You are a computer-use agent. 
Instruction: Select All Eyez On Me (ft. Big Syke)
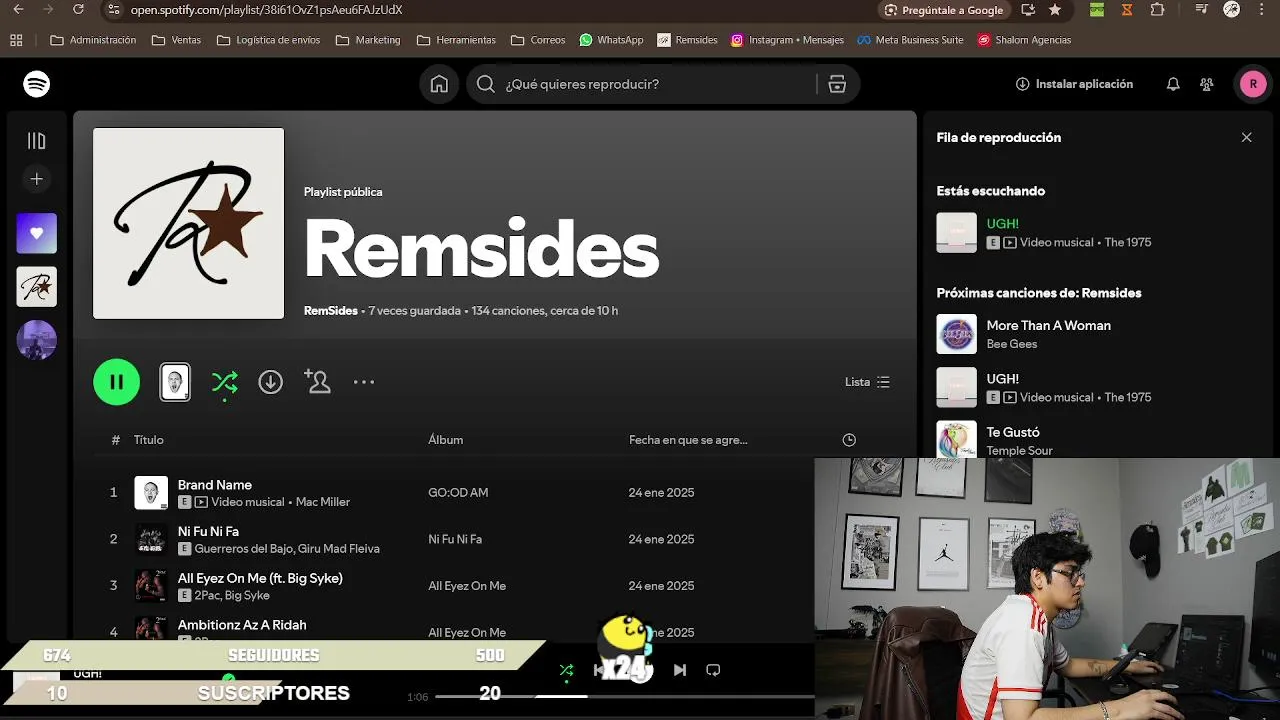(260, 578)
